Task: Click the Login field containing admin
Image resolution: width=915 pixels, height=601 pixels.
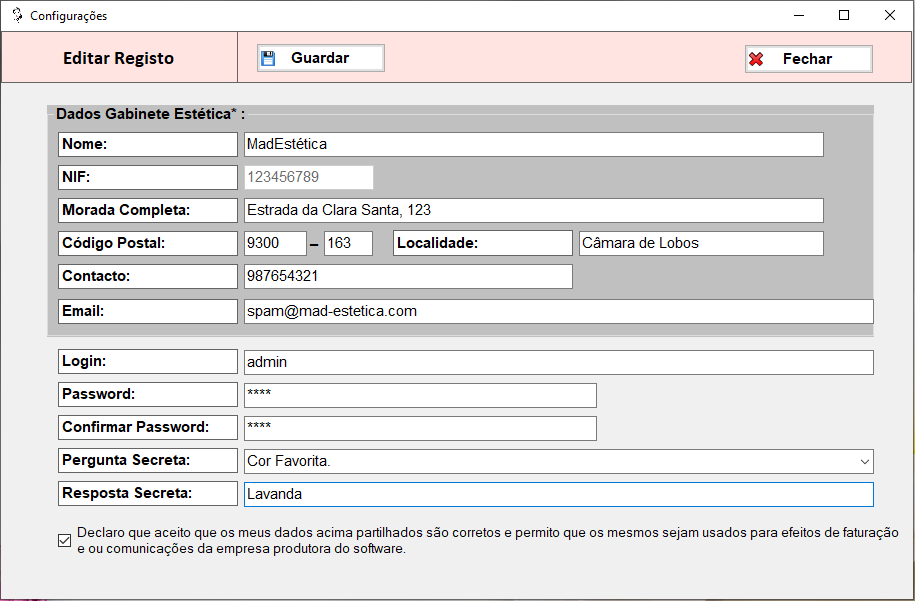Action: pyautogui.click(x=558, y=362)
